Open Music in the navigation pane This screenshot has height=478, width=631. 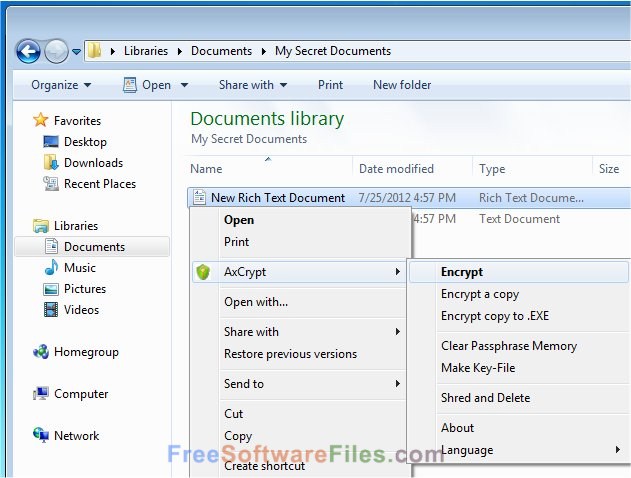(x=80, y=268)
